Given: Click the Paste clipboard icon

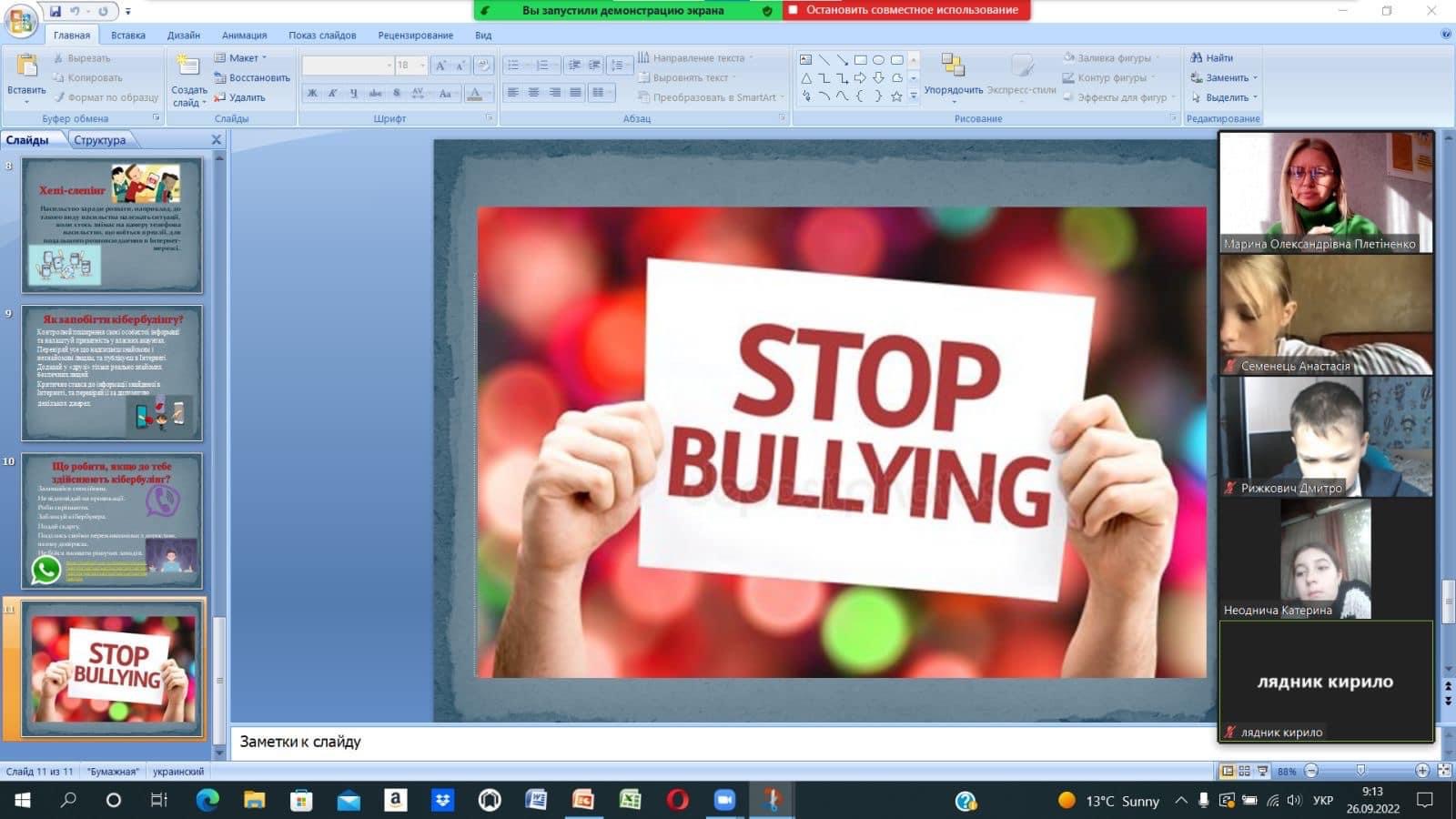Looking at the screenshot, I should [26, 66].
